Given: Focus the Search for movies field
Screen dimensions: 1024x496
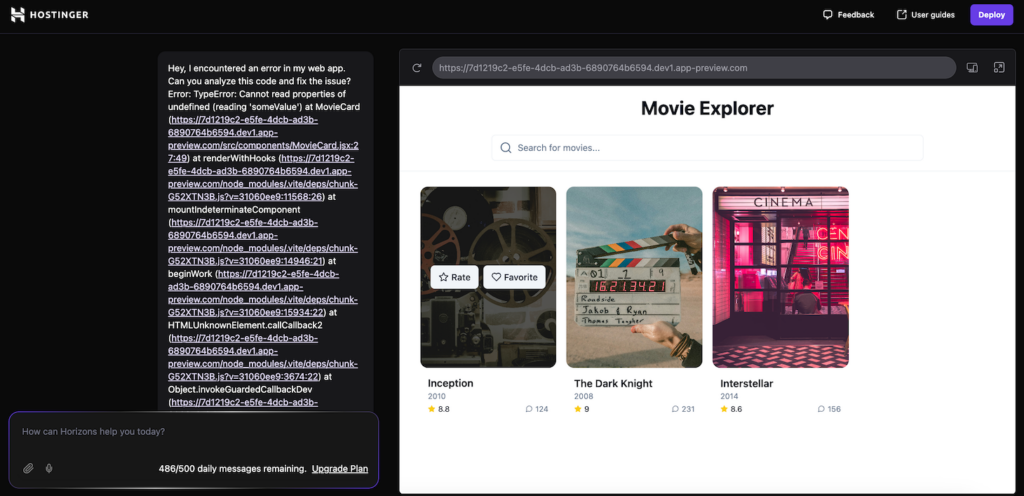Looking at the screenshot, I should 710,148.
